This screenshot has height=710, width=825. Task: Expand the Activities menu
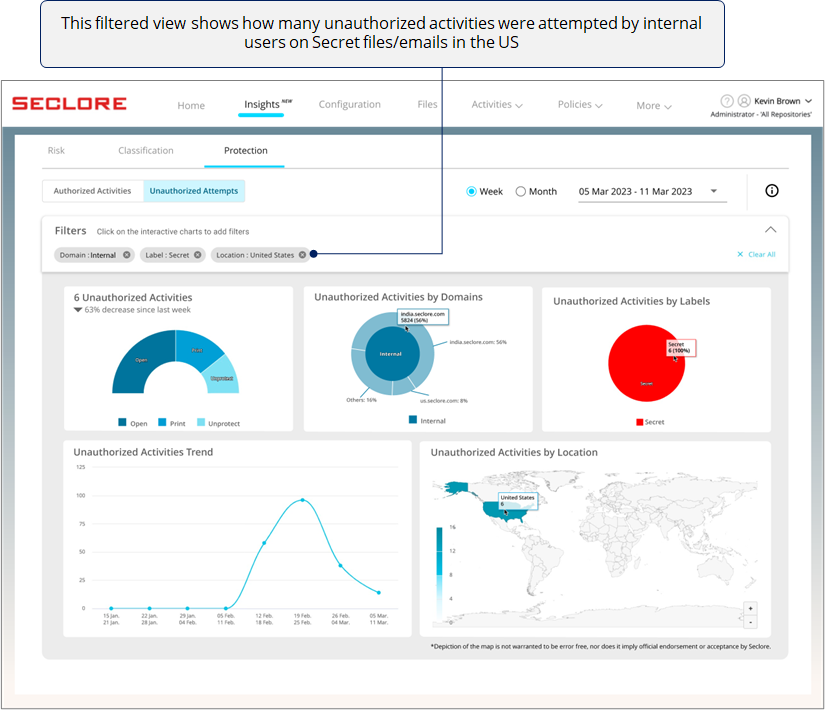coord(497,105)
